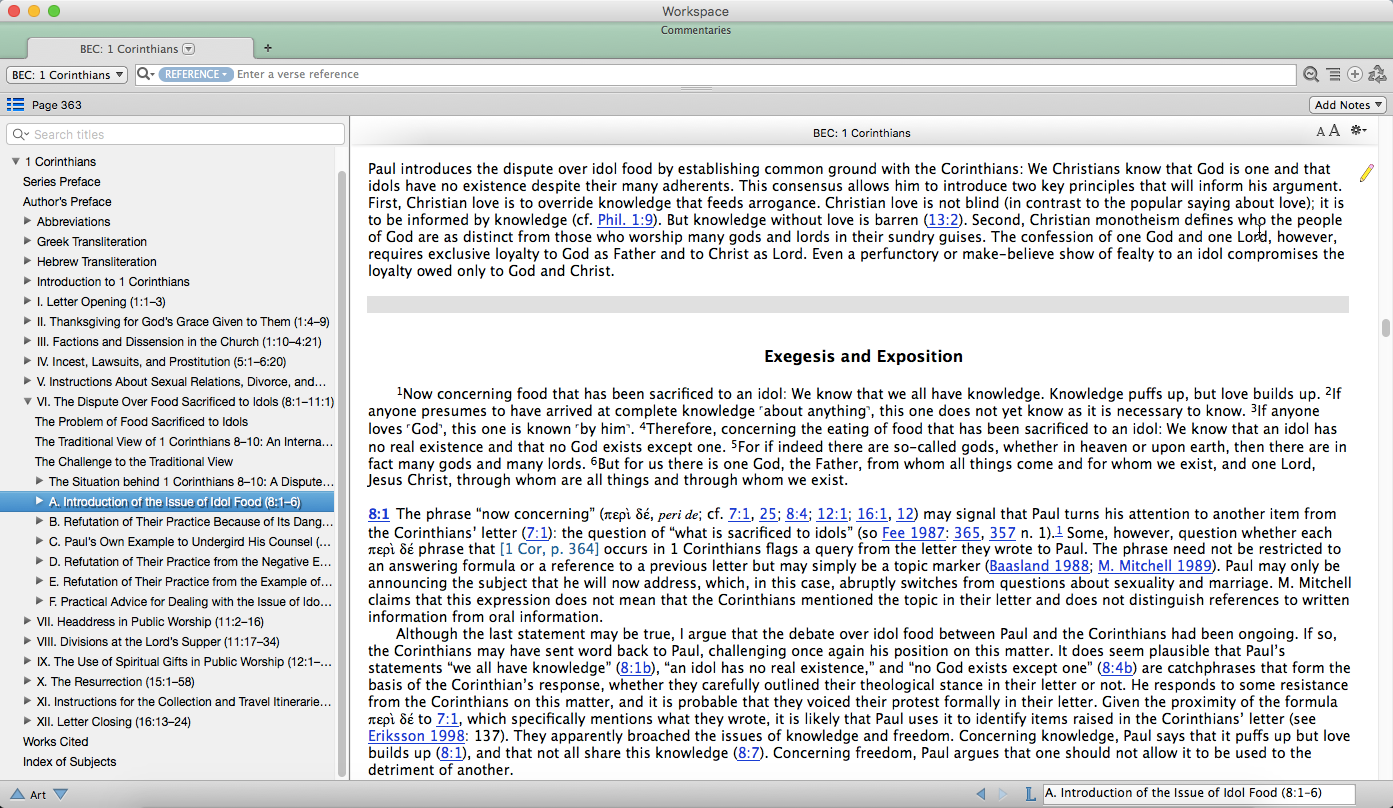Open the BEC: 1 Corinthians module dropdown
Screen dimensions: 1393x808
click(x=67, y=75)
